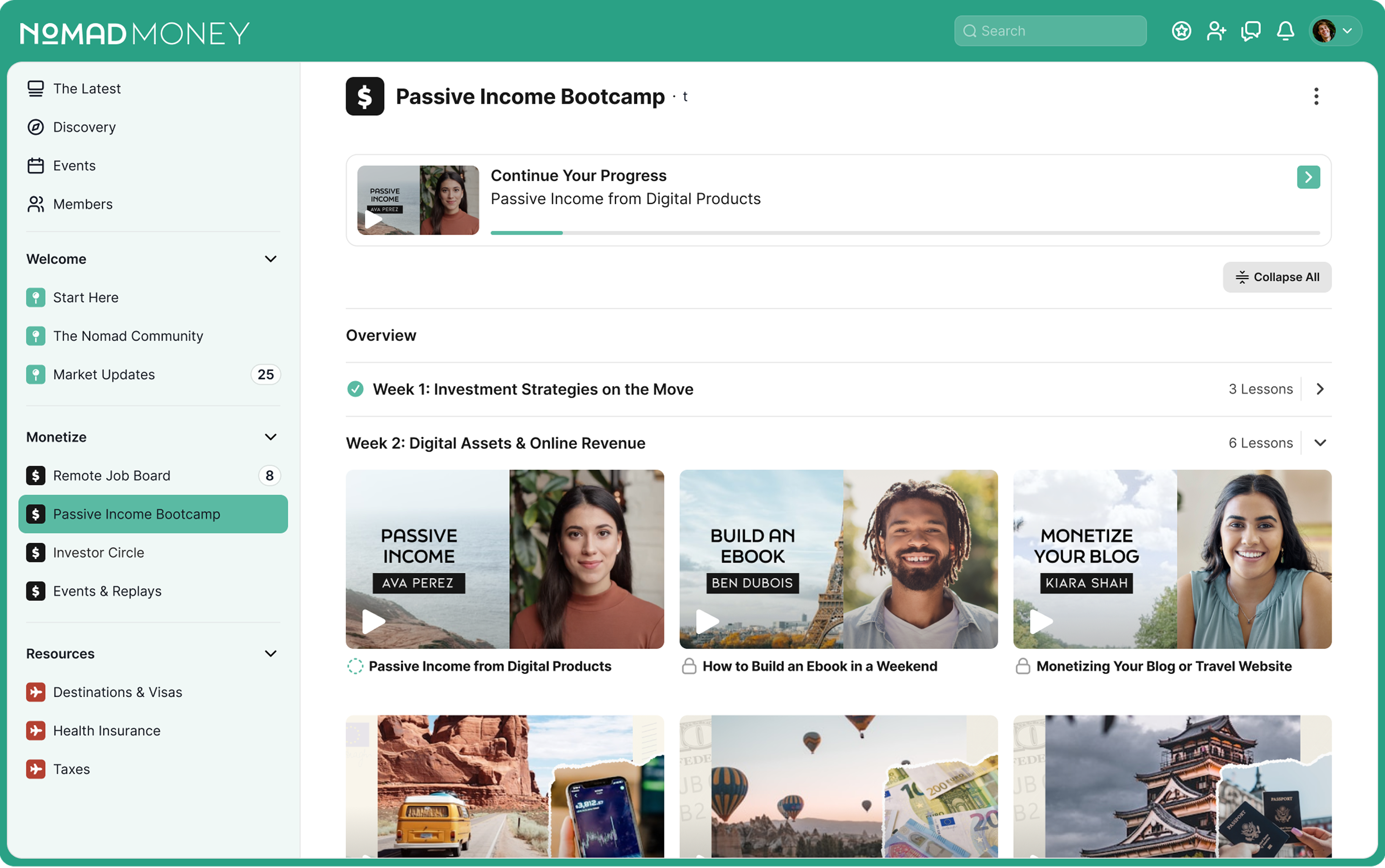Select the Events calendar icon
1385x868 pixels.
36,165
